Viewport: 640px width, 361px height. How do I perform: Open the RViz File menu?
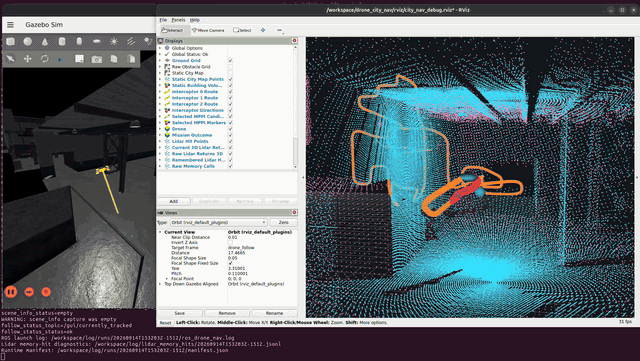pos(163,20)
